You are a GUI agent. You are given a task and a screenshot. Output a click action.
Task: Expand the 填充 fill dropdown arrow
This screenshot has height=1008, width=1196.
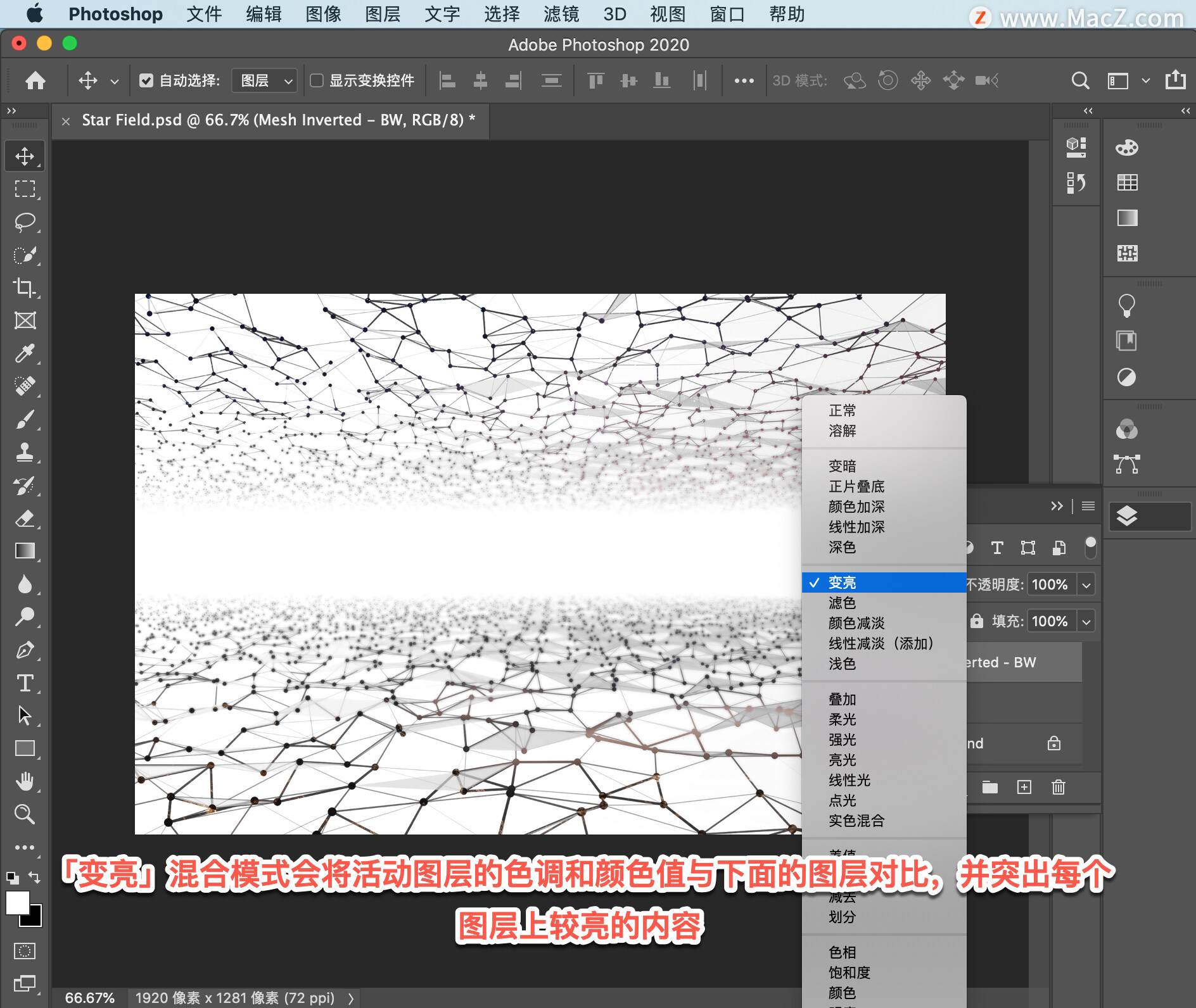[x=1086, y=621]
